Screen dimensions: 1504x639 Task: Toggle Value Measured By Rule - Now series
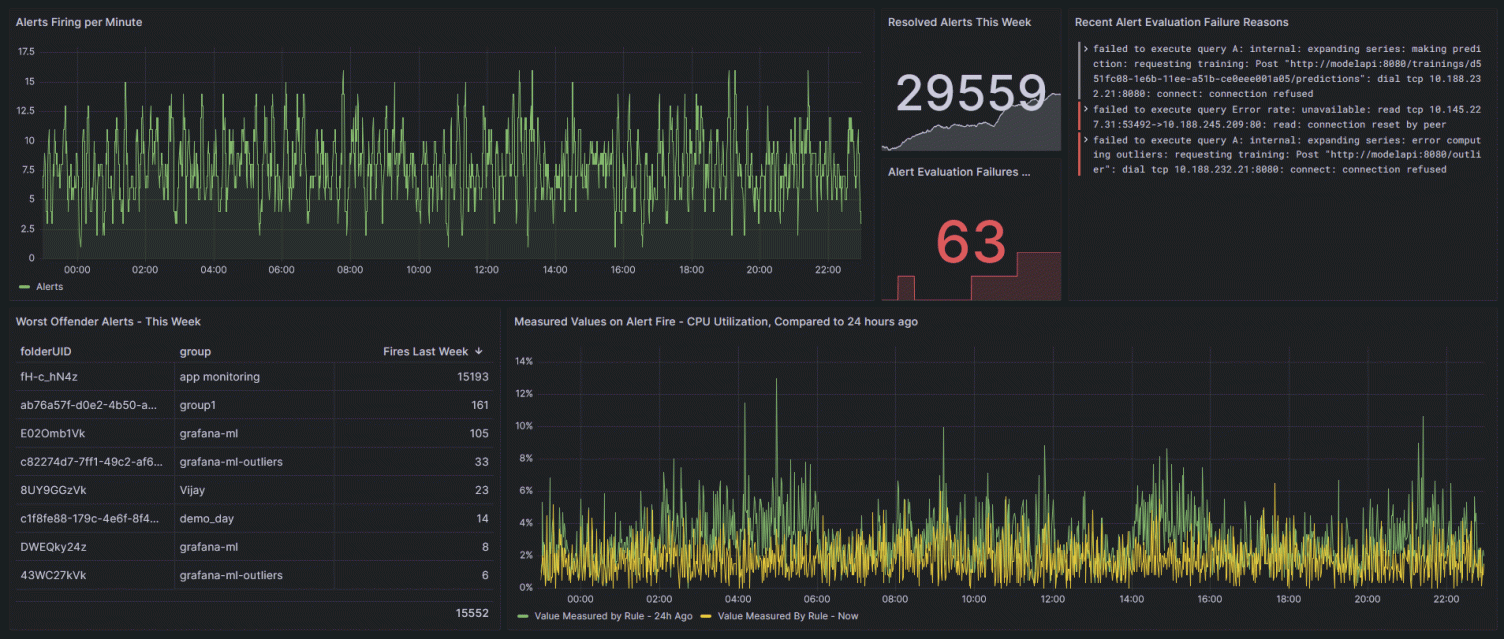click(x=788, y=616)
